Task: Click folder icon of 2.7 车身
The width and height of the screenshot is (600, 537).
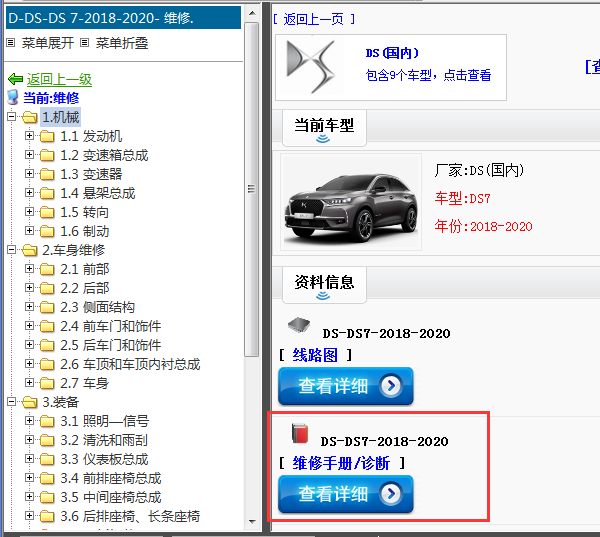Action: tap(47, 383)
